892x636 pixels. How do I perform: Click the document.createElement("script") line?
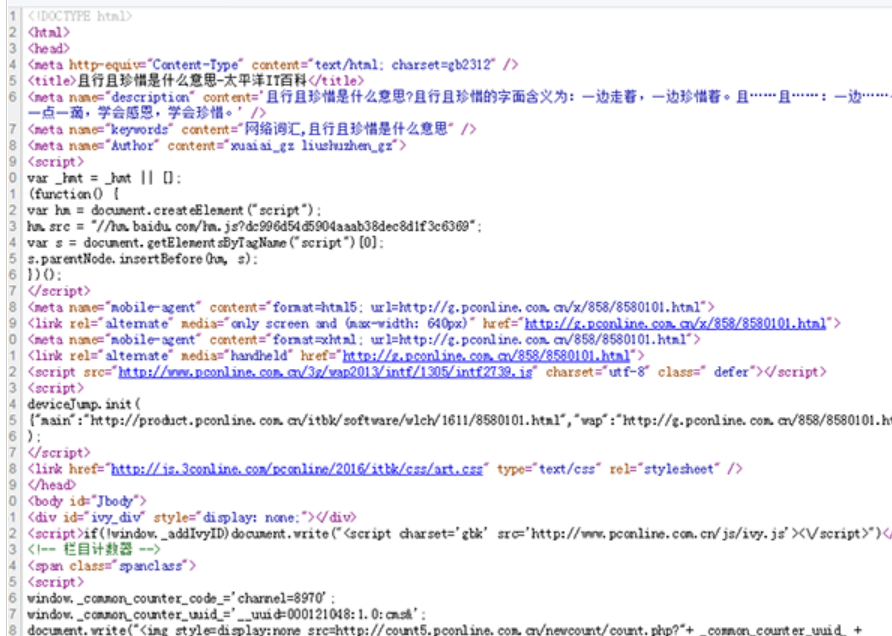tap(174, 210)
